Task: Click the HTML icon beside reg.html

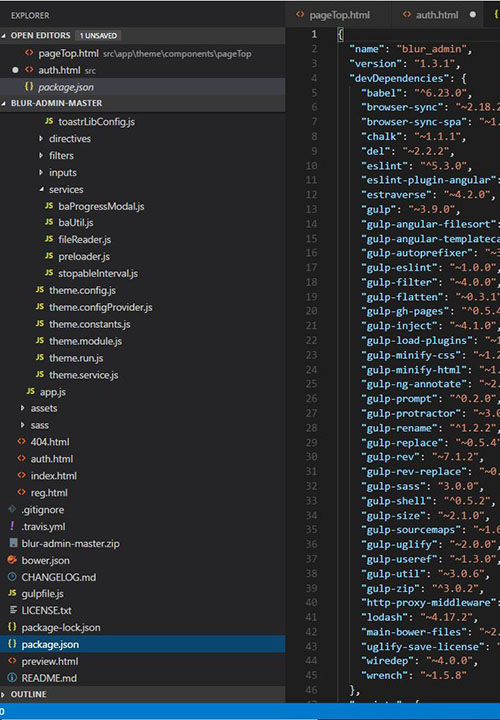Action: (x=21, y=492)
